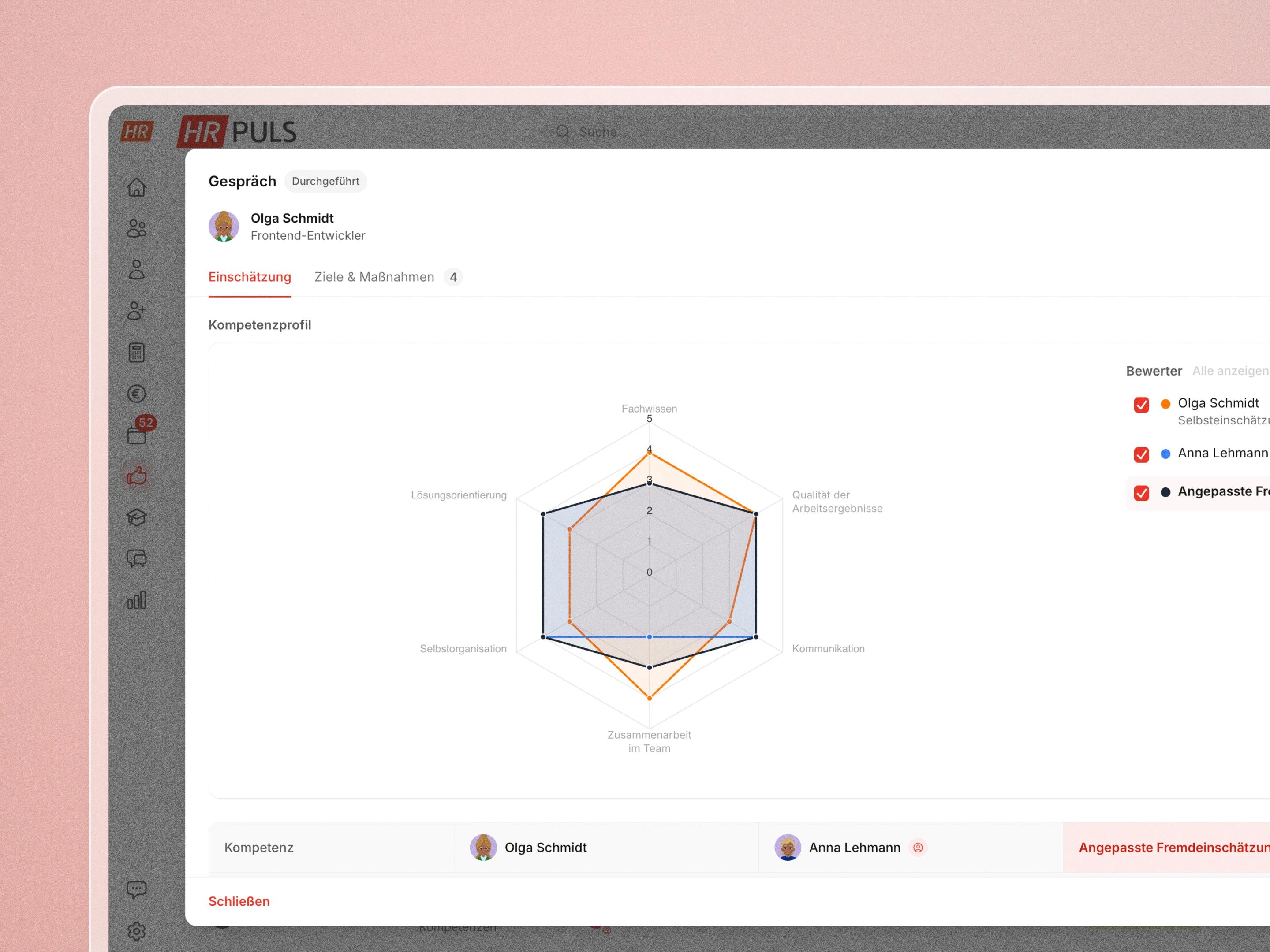Open the conversations speech bubbles icon
Screen dimensions: 1270x952
point(137,559)
